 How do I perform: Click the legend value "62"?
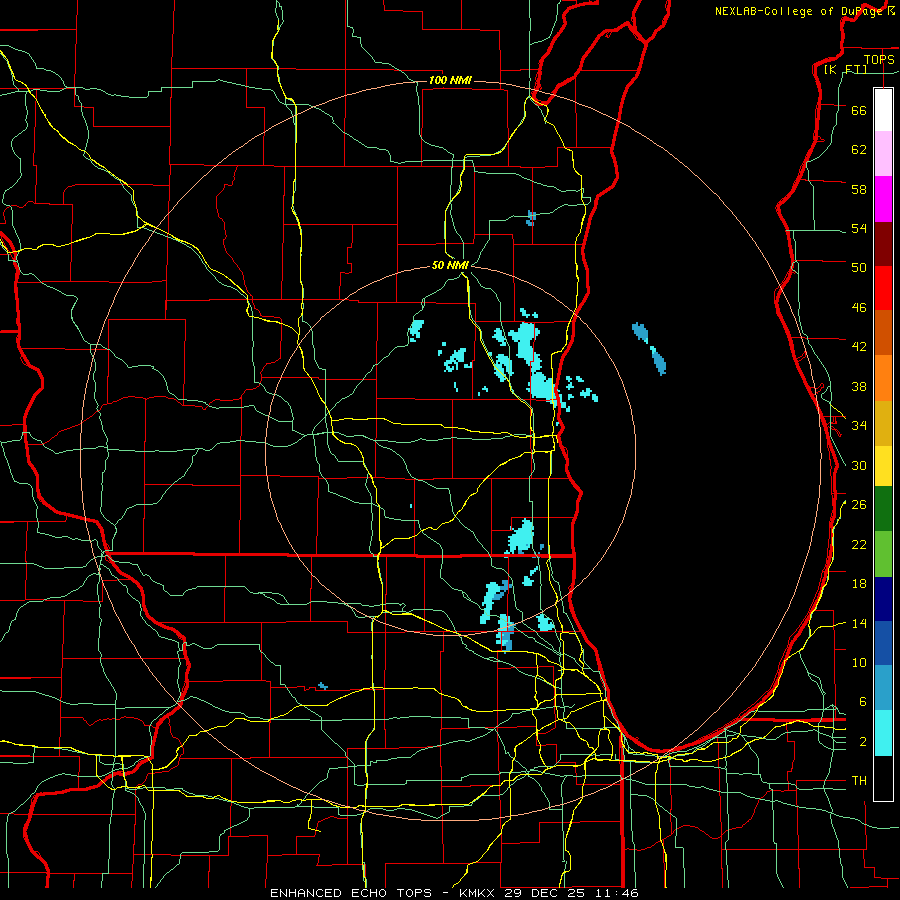coord(859,150)
